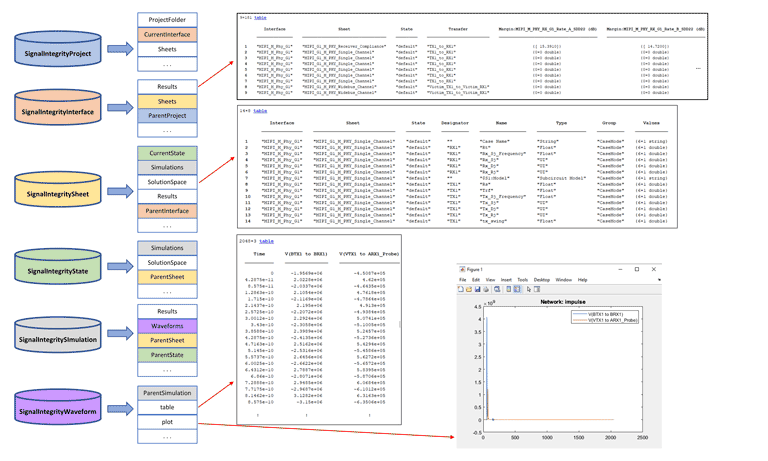The width and height of the screenshot is (768, 461).
Task: Open the File menu in Figure 1
Action: (x=463, y=279)
